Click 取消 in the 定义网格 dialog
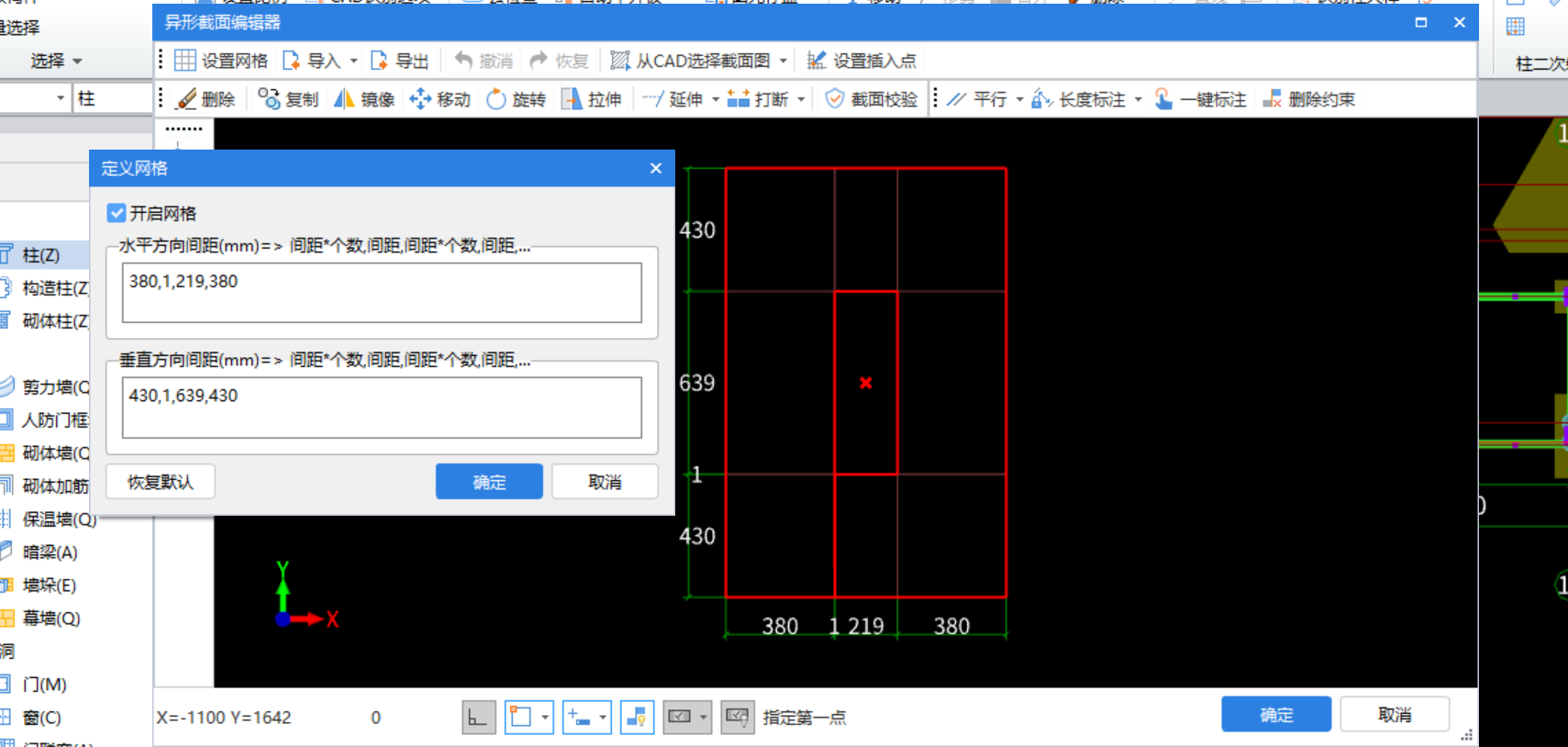The height and width of the screenshot is (747, 1568). pyautogui.click(x=605, y=482)
